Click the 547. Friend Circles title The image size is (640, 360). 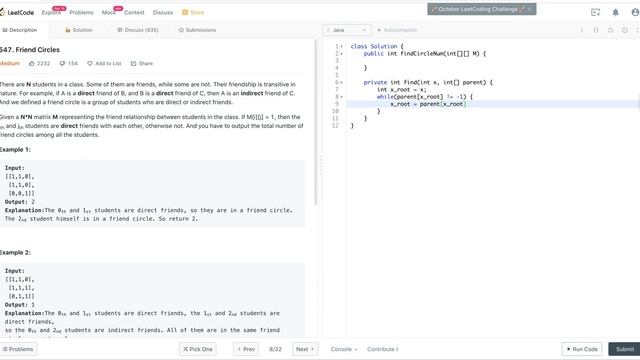click(x=30, y=50)
